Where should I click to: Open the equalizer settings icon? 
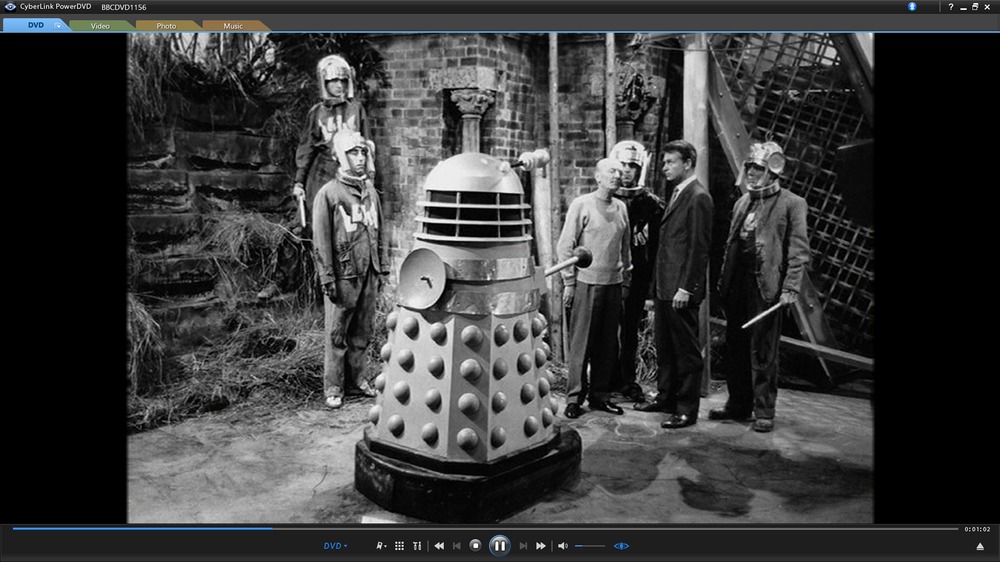417,546
